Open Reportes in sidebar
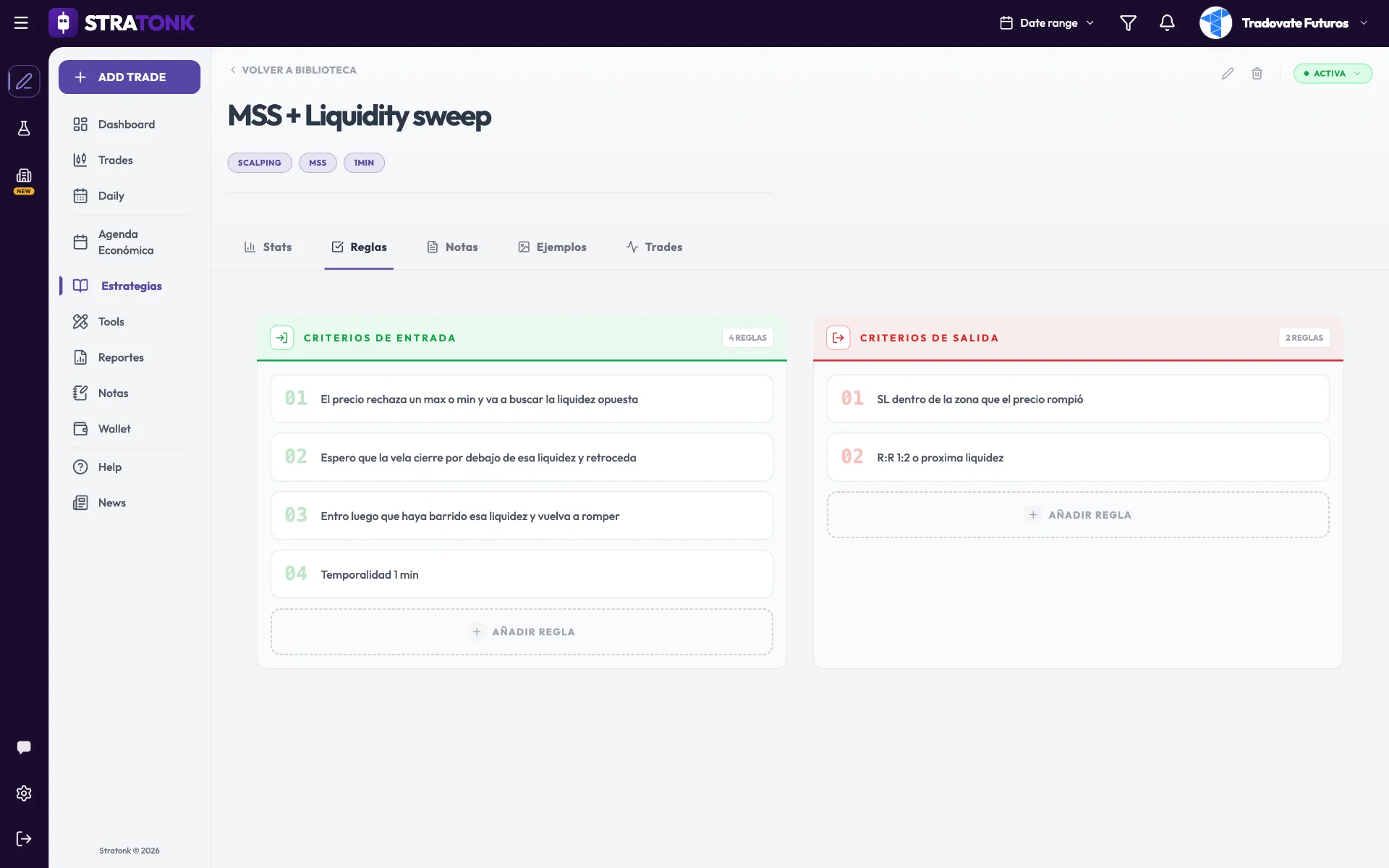 pyautogui.click(x=109, y=357)
